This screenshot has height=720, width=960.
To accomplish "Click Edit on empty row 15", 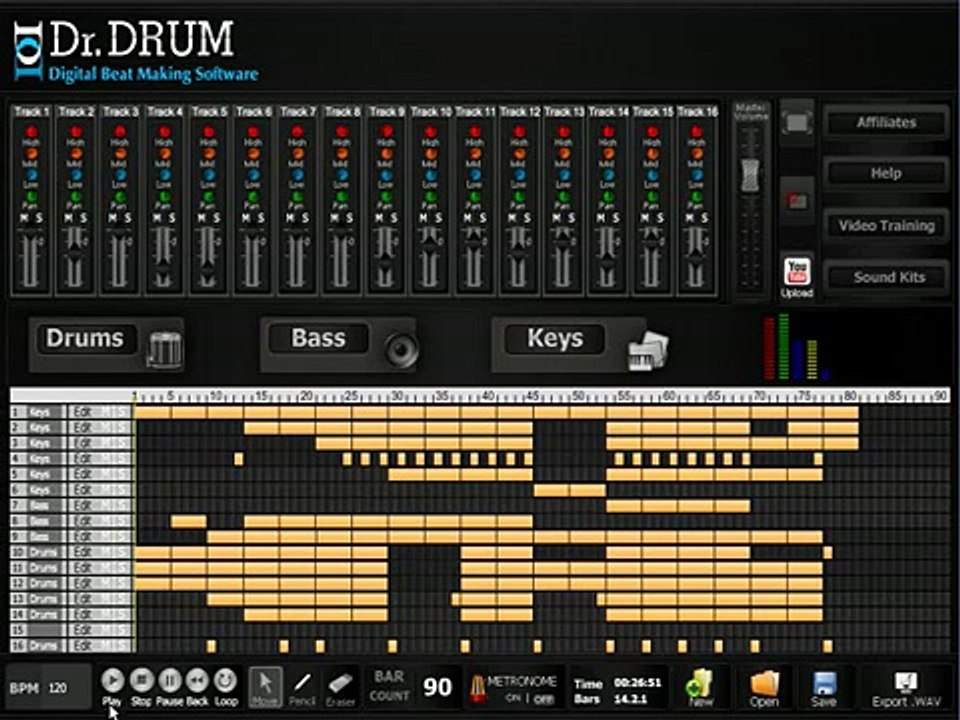I will [82, 630].
